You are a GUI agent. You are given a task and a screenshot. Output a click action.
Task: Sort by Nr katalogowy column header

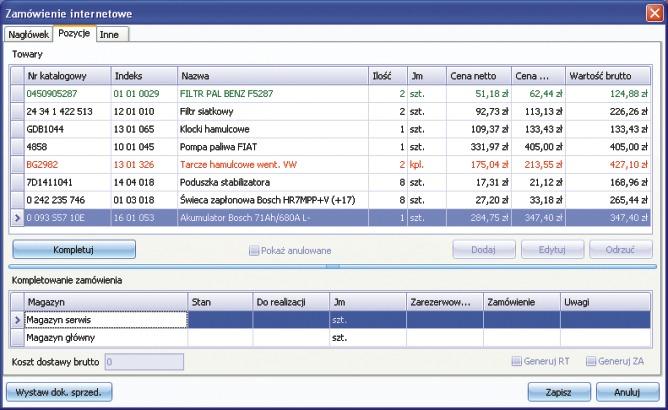click(x=68, y=76)
